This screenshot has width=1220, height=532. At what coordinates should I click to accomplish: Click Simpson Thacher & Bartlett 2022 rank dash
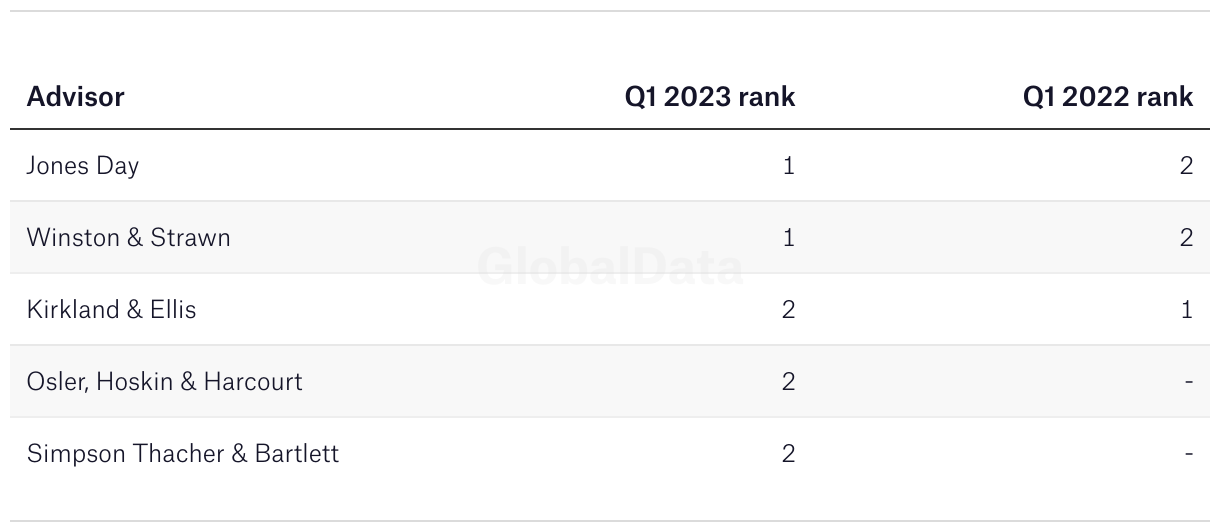[x=1189, y=454]
